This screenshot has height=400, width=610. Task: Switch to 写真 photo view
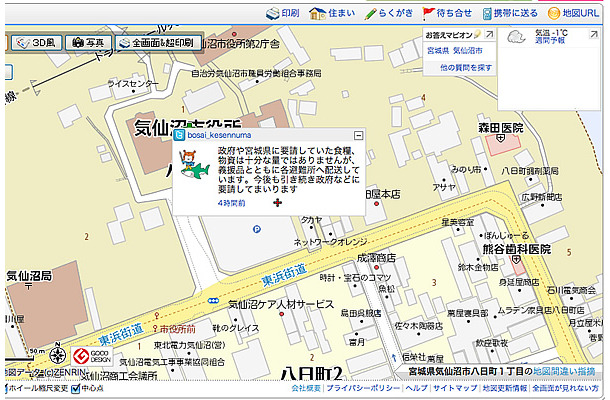88,42
